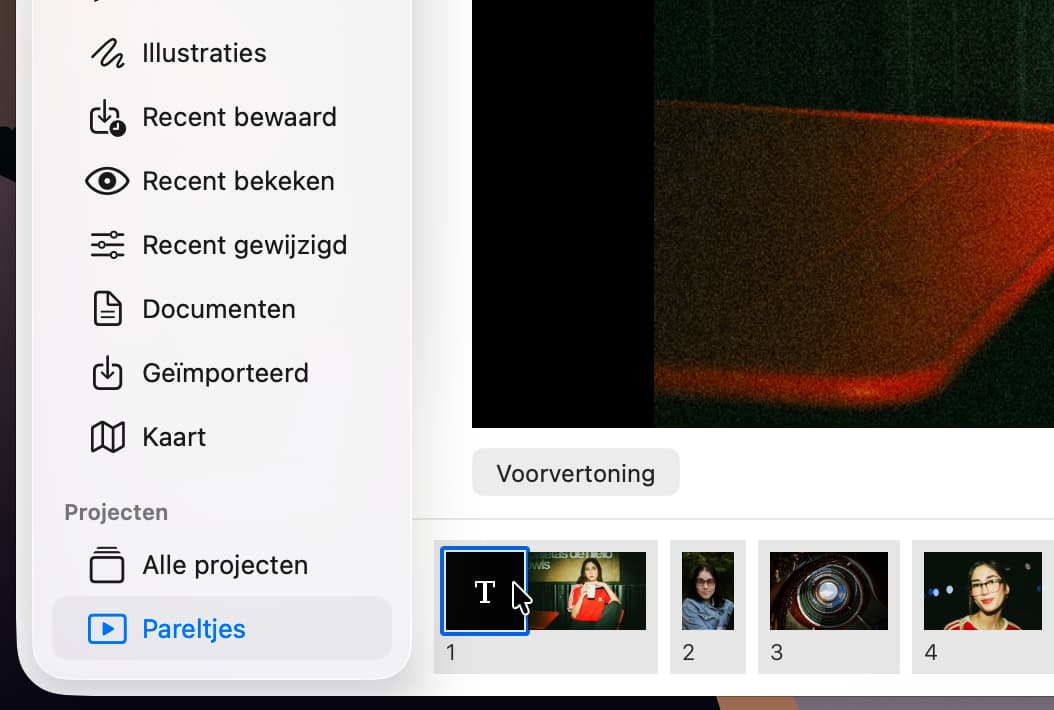
Task: Click the Illustraties squiggle icon
Action: pos(108,53)
